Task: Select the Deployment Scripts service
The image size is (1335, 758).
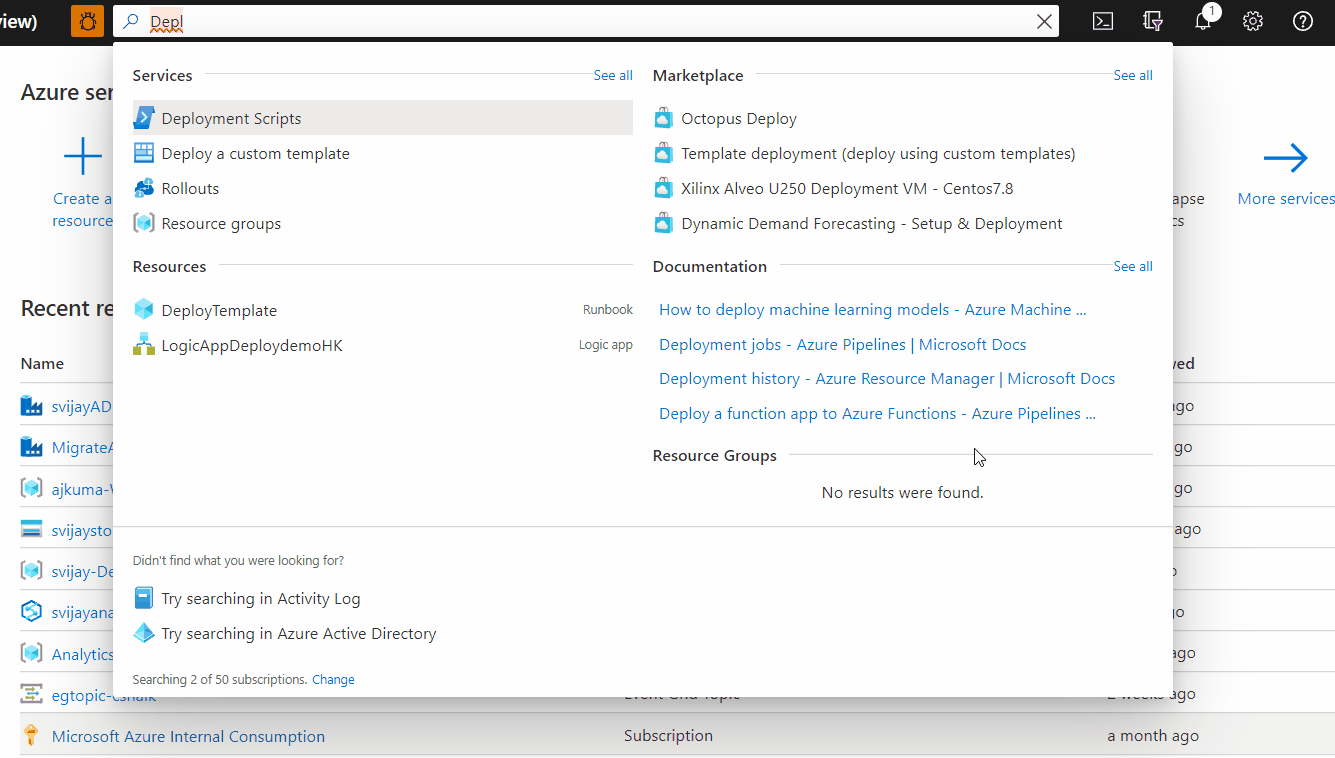Action: [230, 117]
